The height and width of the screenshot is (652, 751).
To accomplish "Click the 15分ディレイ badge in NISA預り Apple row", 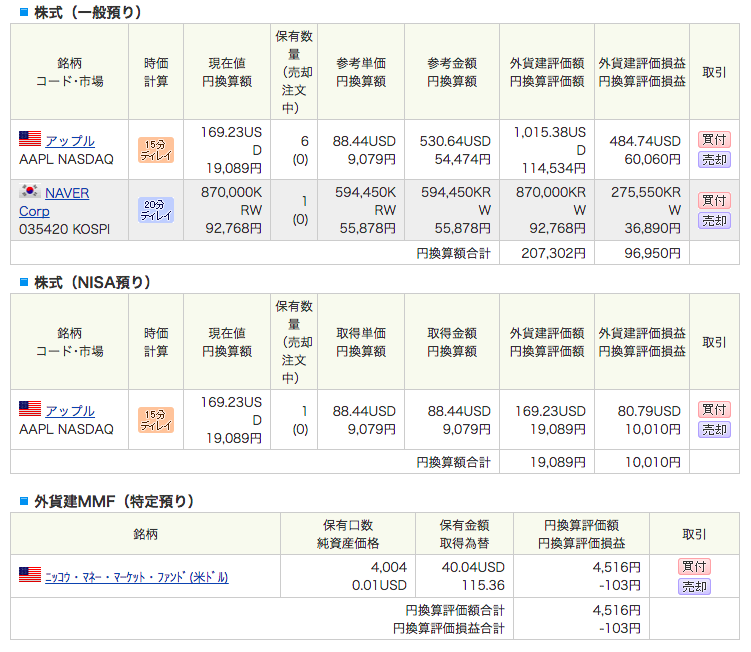I will click(156, 420).
